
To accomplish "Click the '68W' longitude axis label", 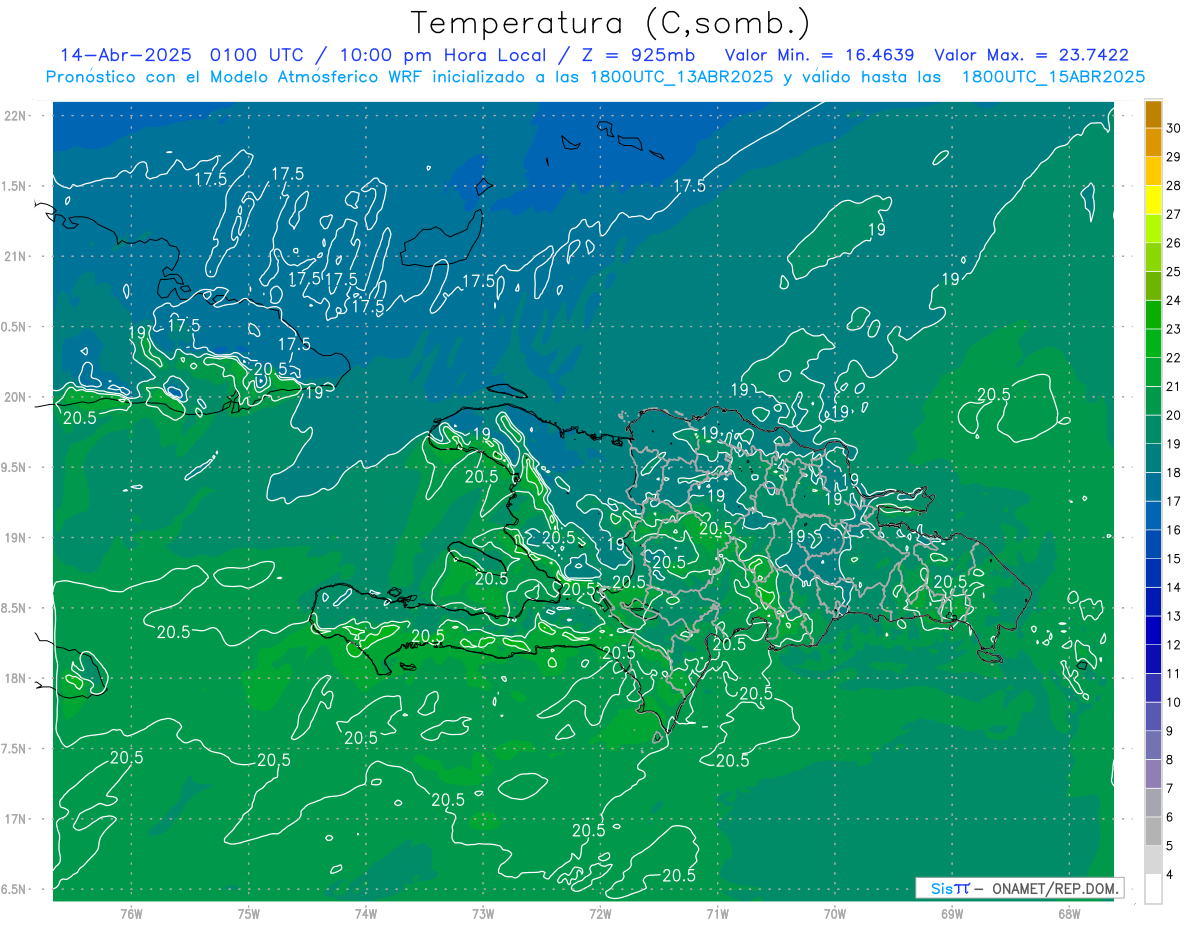I will click(x=1069, y=914).
